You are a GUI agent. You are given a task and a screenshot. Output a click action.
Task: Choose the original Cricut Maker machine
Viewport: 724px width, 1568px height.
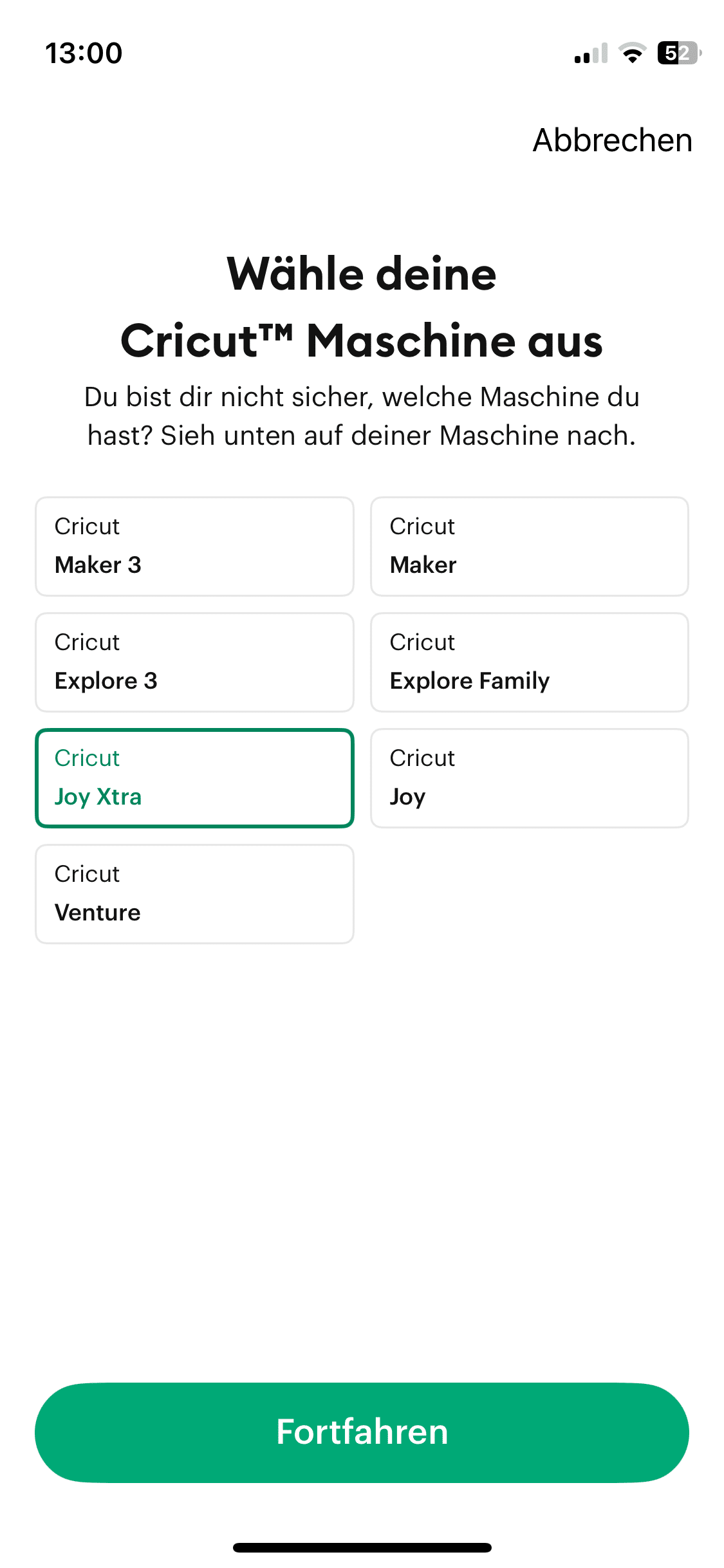(529, 546)
